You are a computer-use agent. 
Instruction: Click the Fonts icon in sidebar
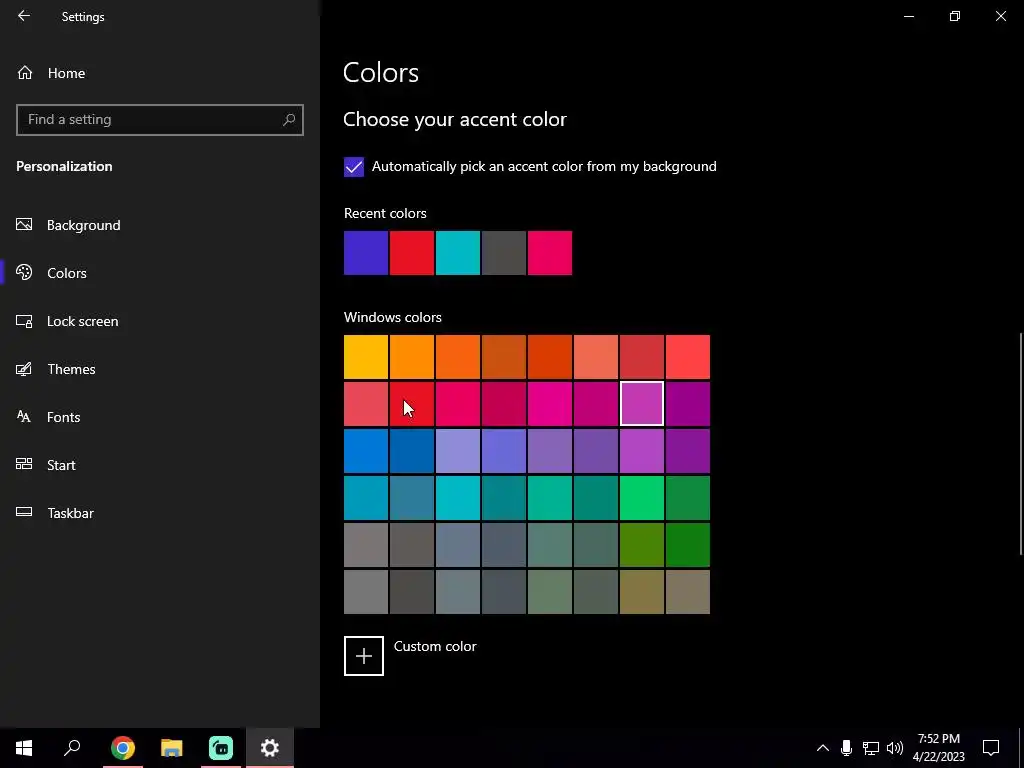24,417
